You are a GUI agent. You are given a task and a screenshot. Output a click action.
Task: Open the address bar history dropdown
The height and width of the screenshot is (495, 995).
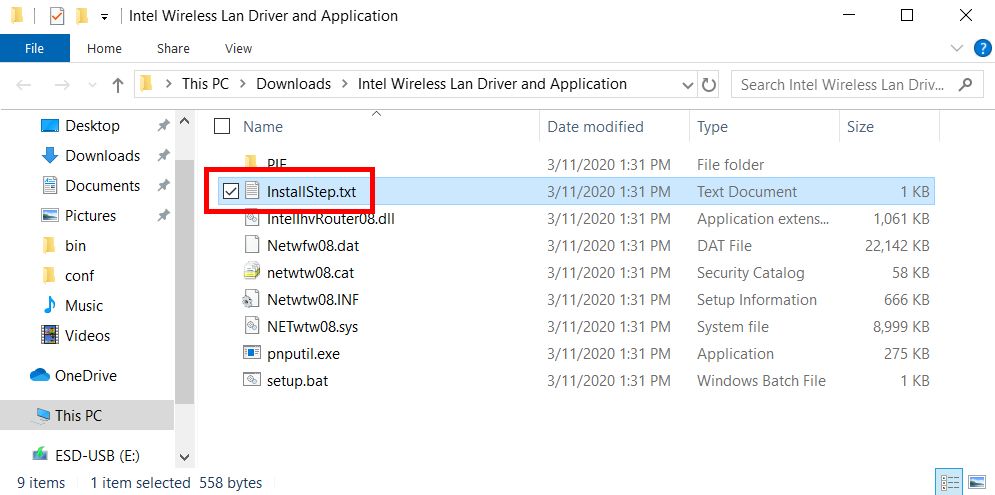click(687, 84)
